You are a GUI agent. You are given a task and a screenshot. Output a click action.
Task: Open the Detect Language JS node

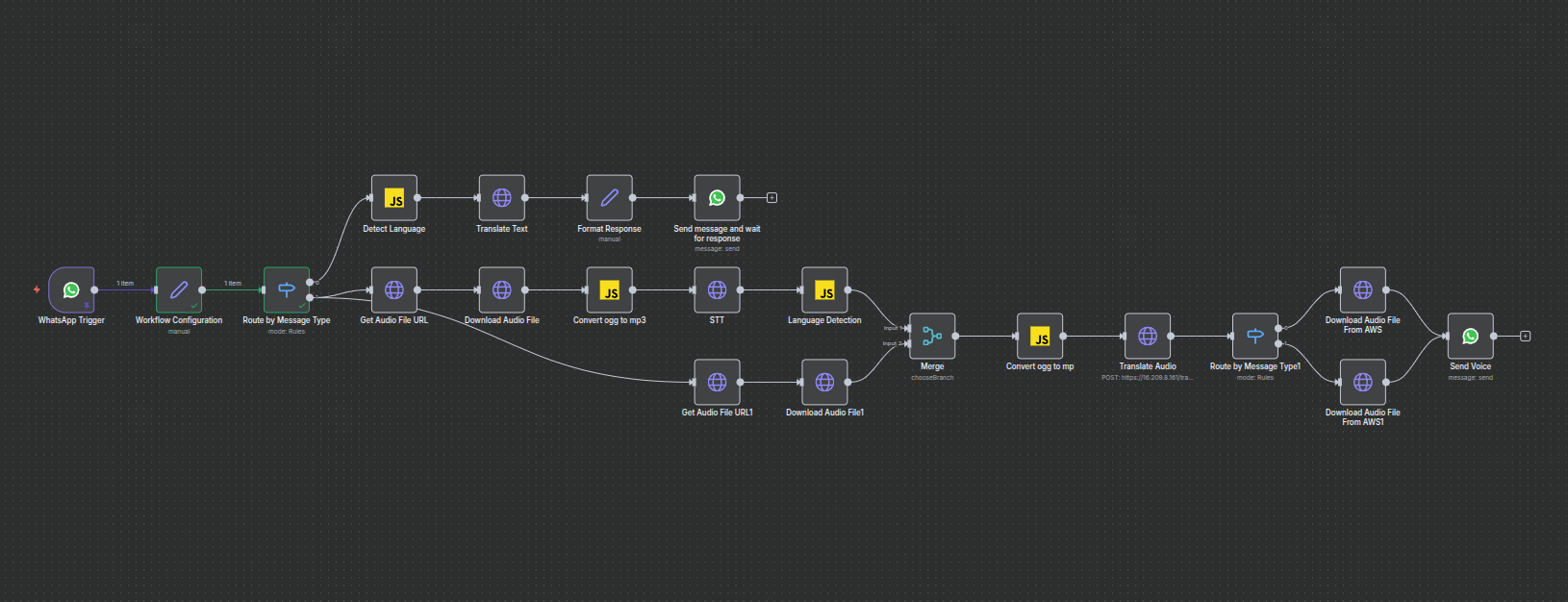coord(394,198)
